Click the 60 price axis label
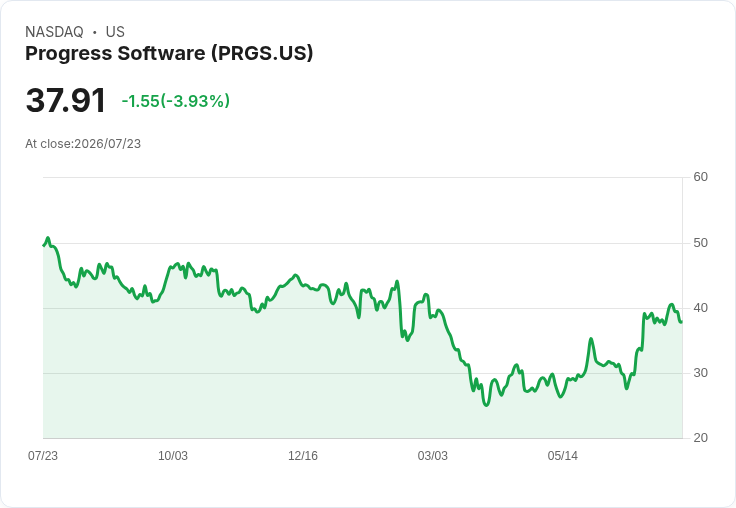Image resolution: width=736 pixels, height=508 pixels. [700, 177]
